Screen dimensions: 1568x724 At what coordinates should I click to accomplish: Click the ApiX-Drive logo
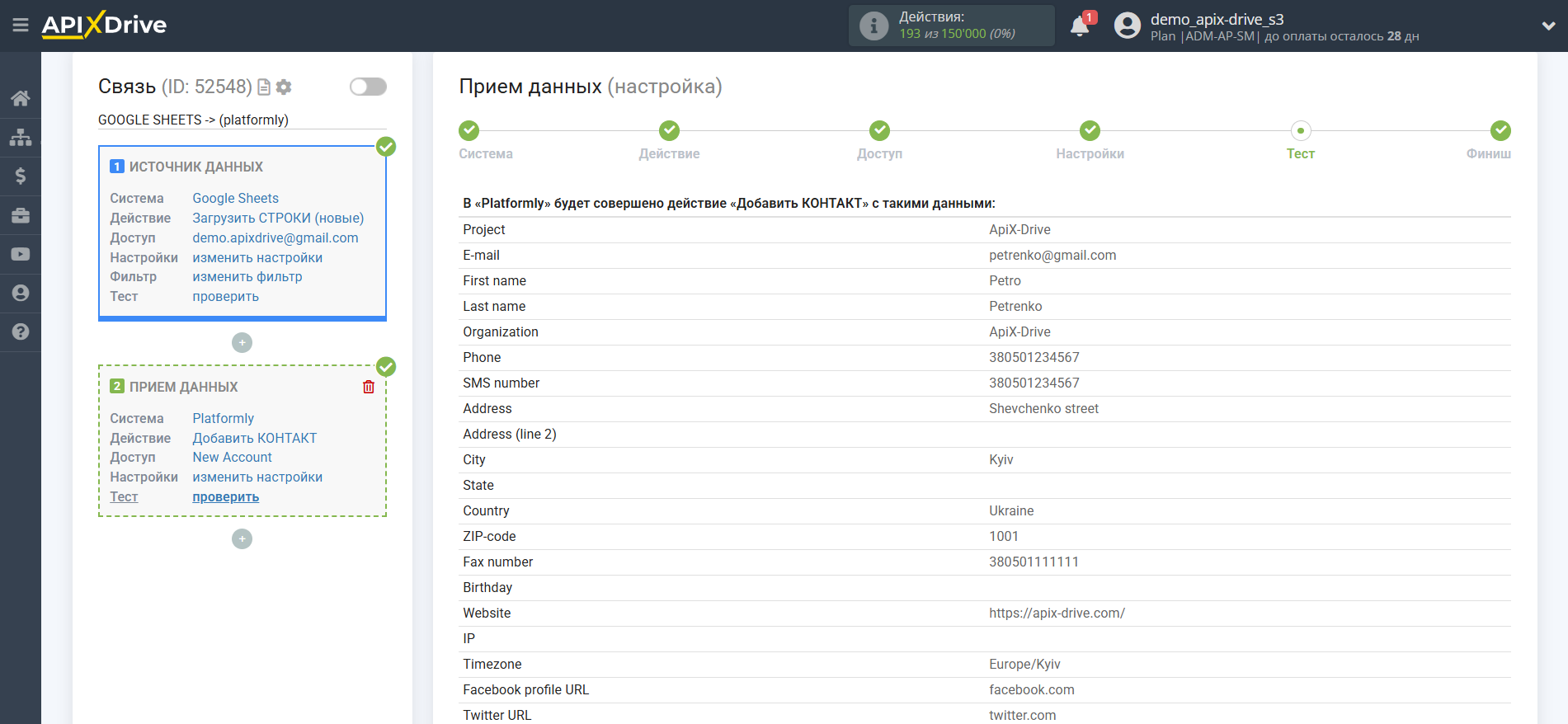click(x=104, y=25)
